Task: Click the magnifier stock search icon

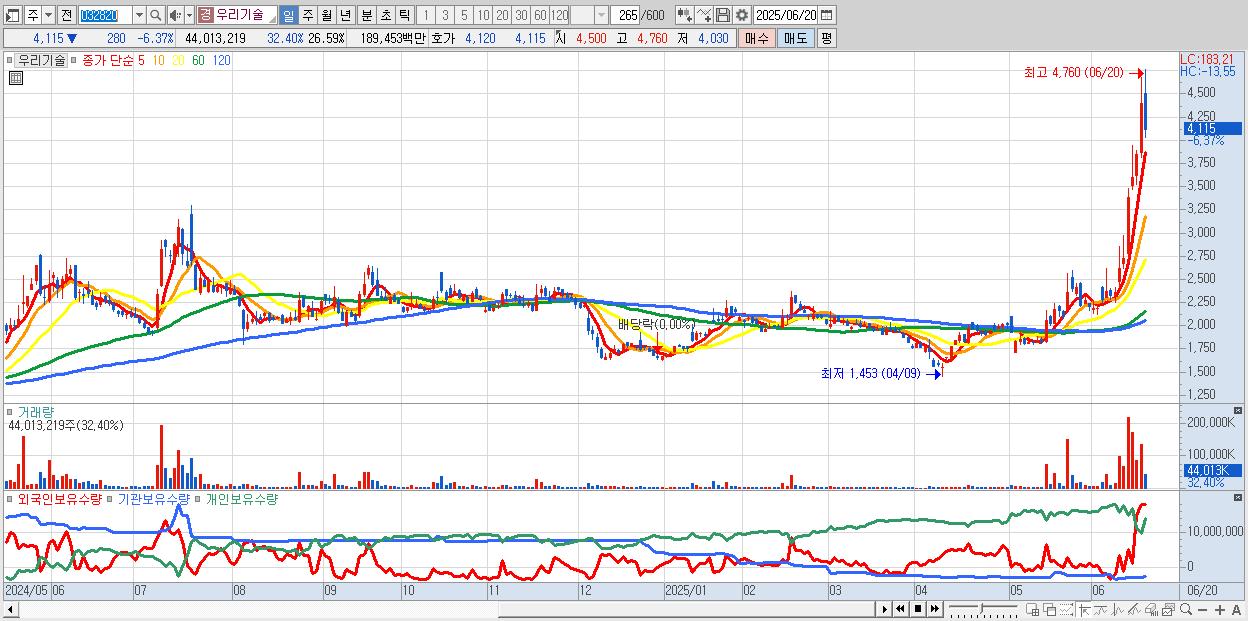Action: click(156, 15)
